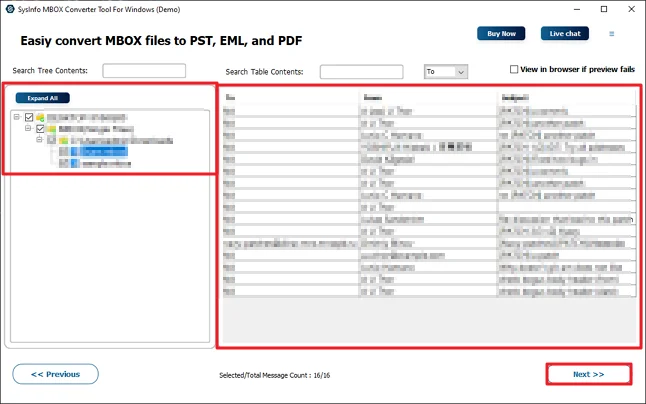Screen dimensions: 646x404
Task: Uncheck the second-level tree node checkbox
Action: (40, 129)
